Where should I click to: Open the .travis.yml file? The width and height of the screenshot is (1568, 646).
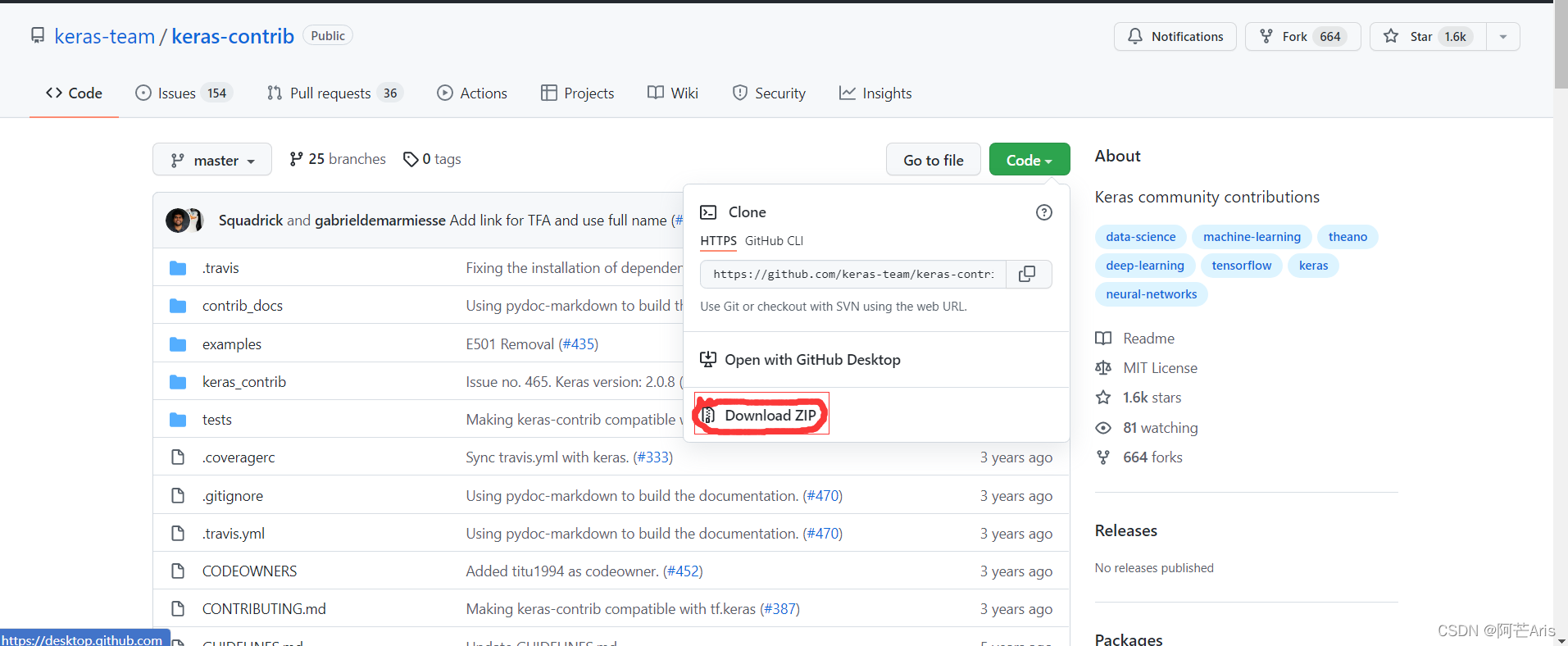tap(234, 534)
